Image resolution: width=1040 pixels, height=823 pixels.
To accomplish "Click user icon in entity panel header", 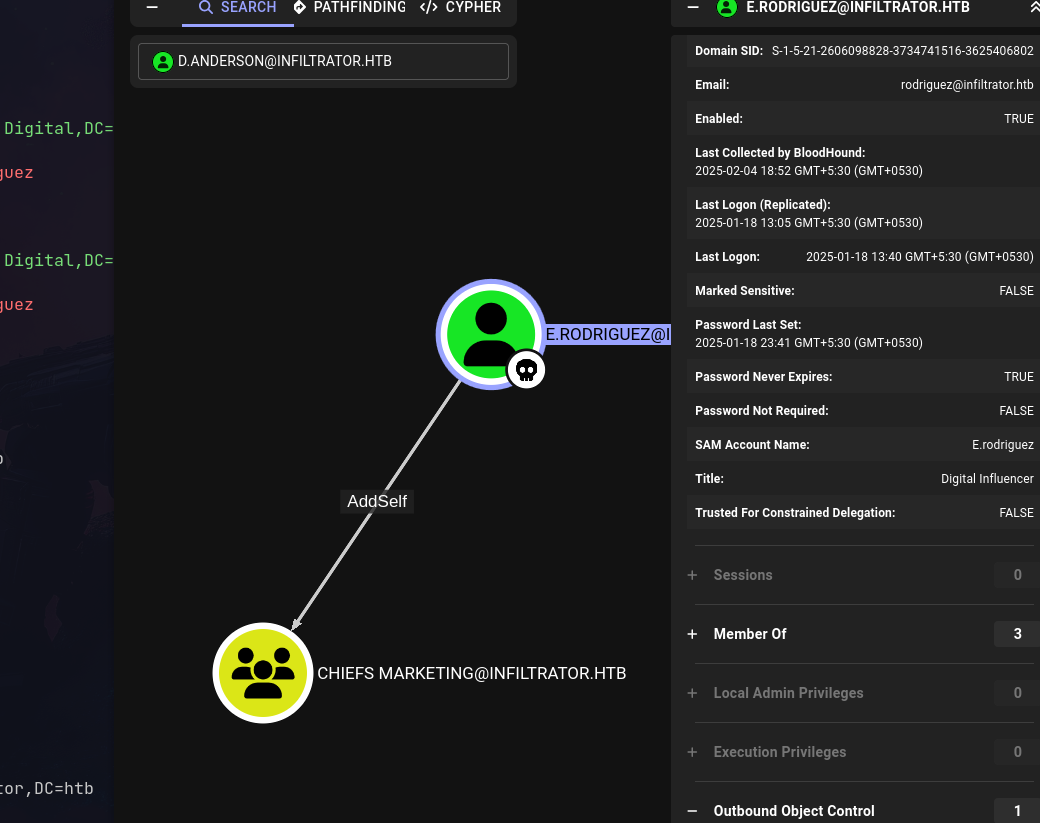I will tap(727, 8).
